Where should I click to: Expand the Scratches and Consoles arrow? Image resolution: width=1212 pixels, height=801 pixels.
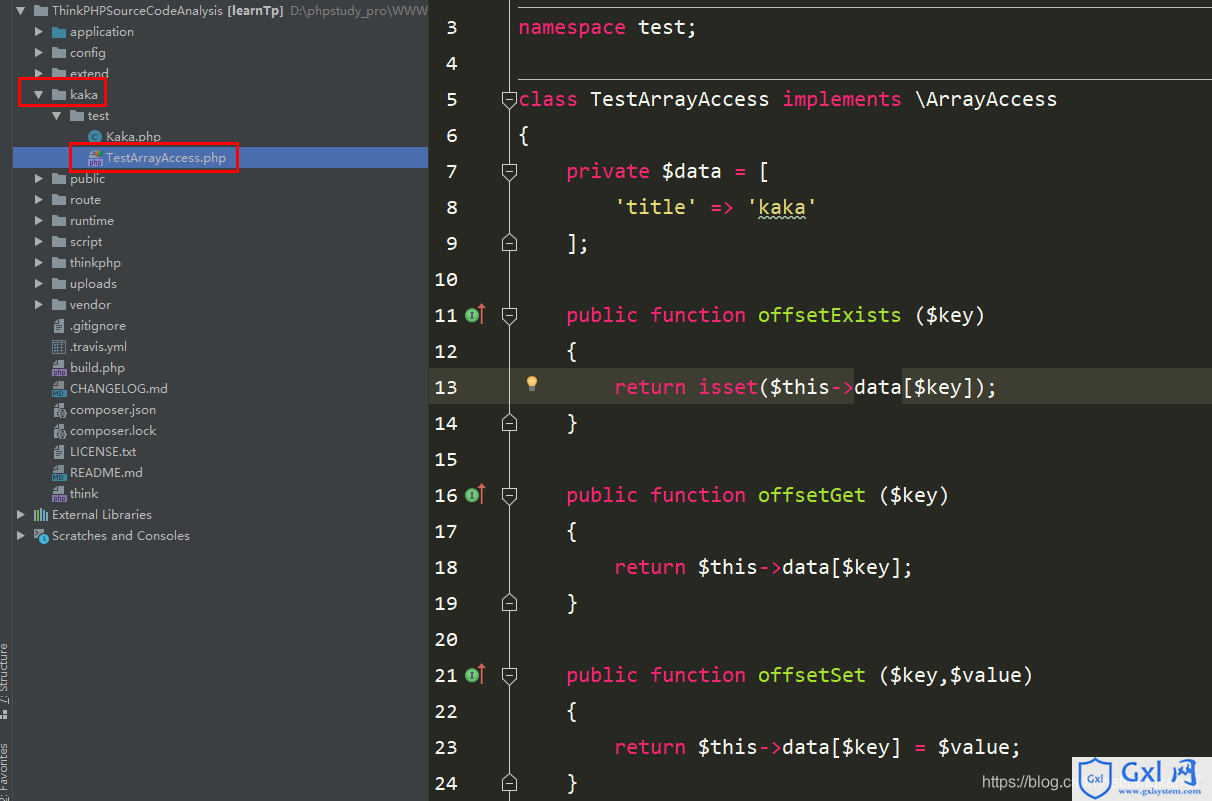pyautogui.click(x=21, y=536)
